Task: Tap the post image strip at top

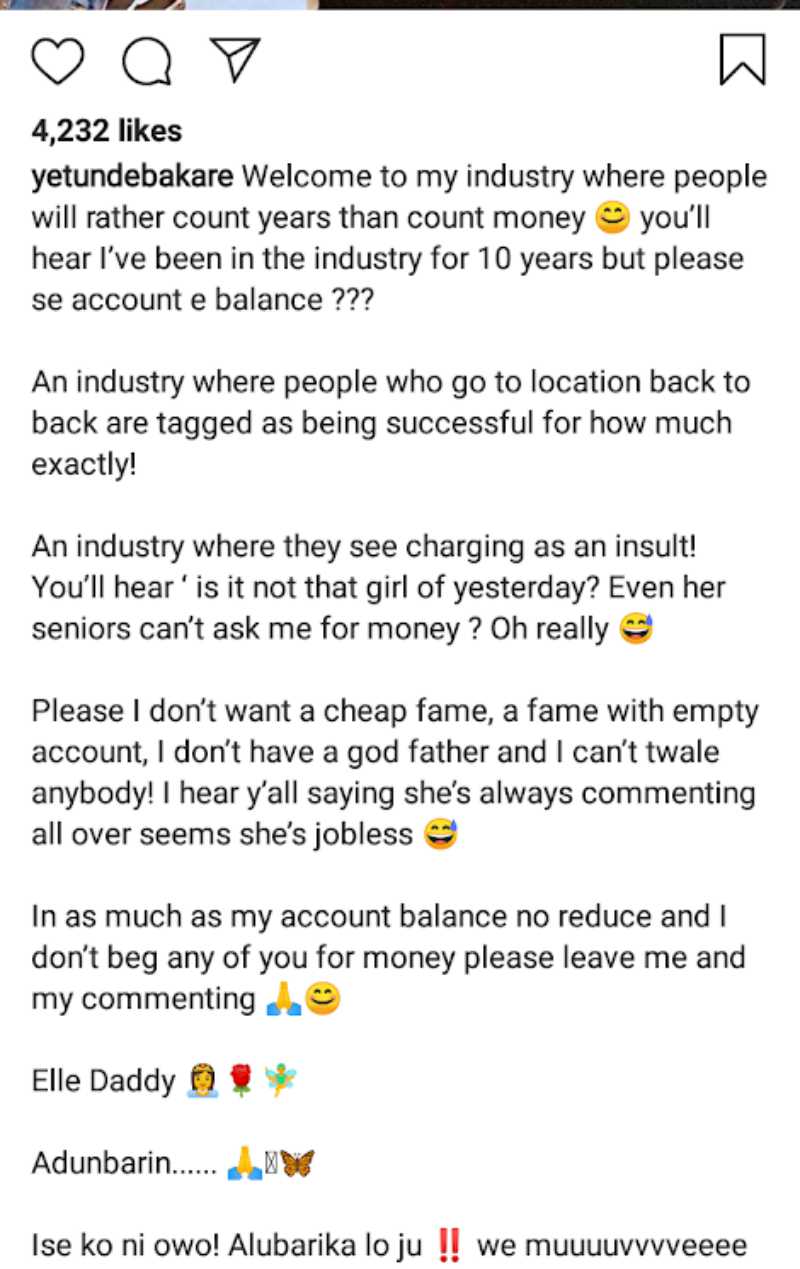Action: point(400,4)
